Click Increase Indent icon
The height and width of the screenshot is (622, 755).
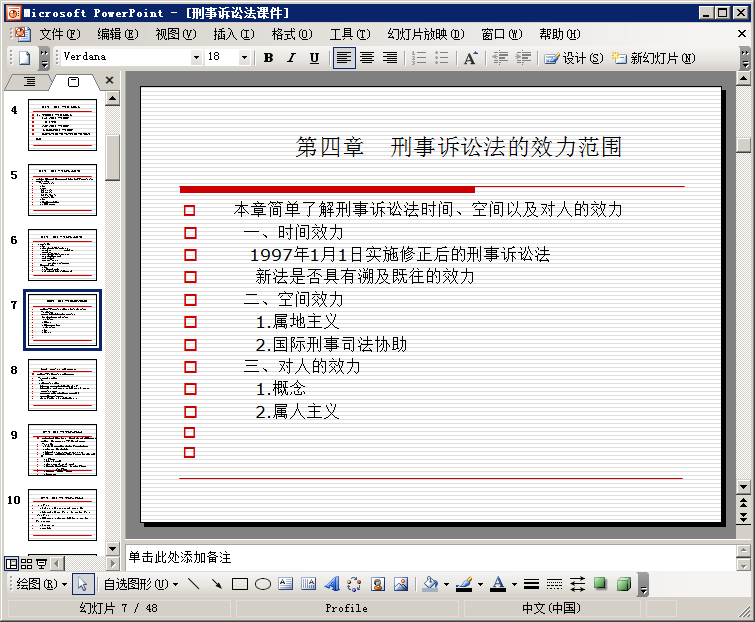point(523,58)
